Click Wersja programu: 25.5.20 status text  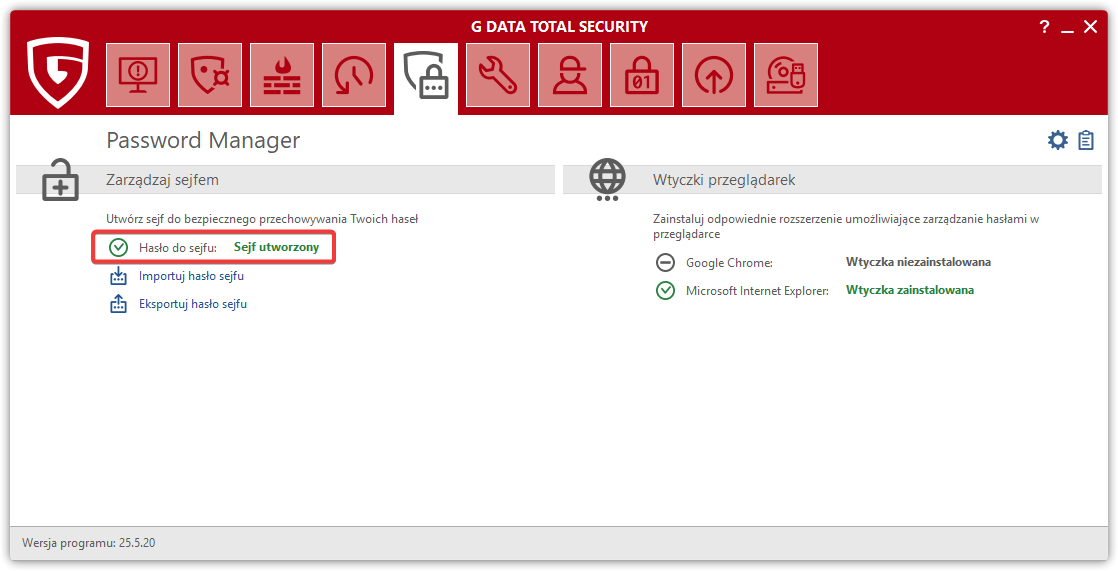point(88,542)
